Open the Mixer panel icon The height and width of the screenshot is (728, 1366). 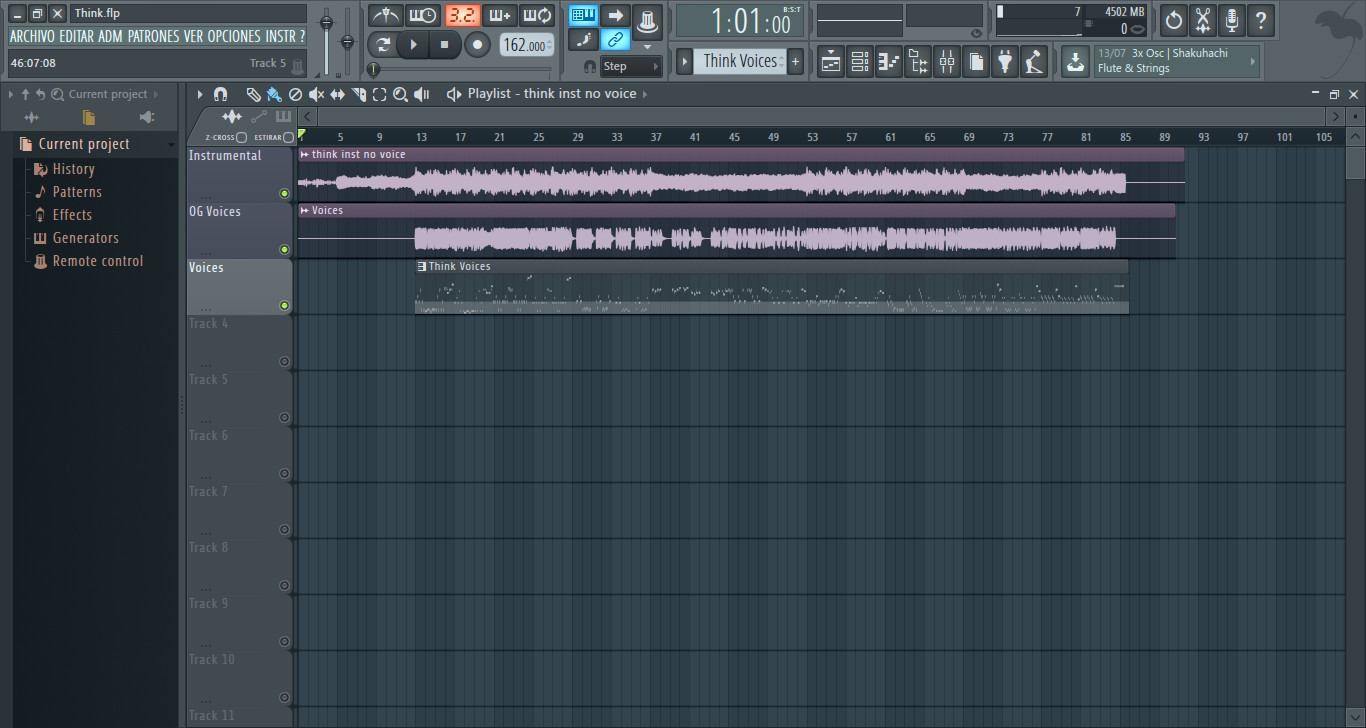click(946, 61)
